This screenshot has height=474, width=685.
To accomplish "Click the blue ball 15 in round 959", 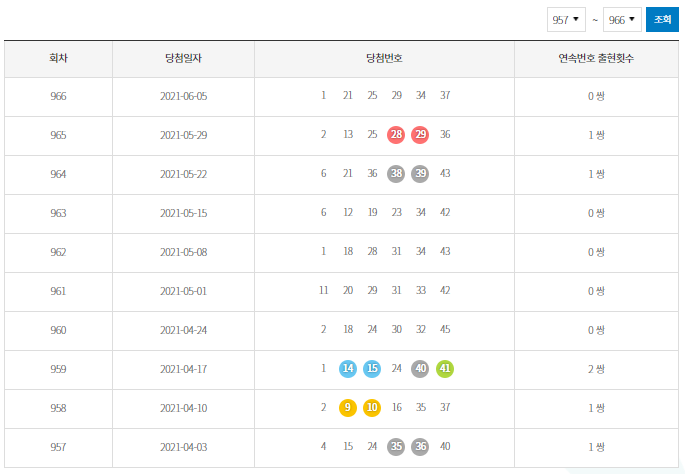I will pyautogui.click(x=372, y=369).
